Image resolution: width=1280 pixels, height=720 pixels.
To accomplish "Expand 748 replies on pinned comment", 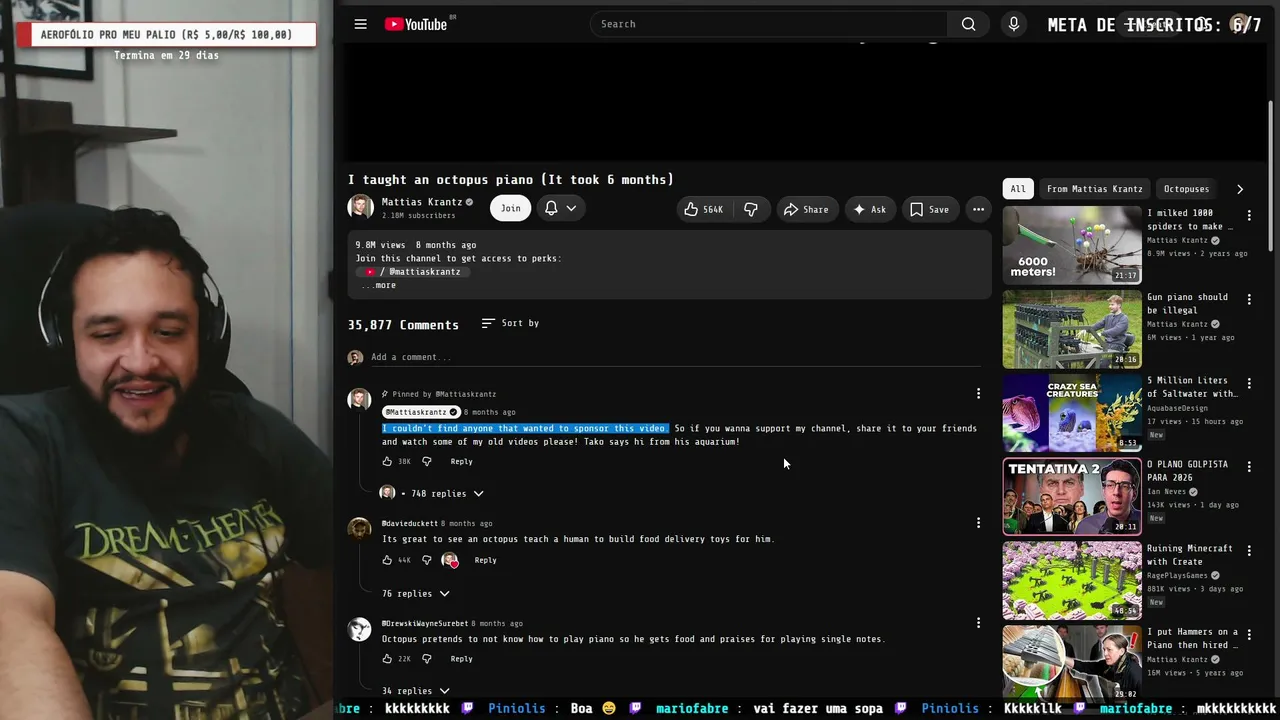I will 432,493.
